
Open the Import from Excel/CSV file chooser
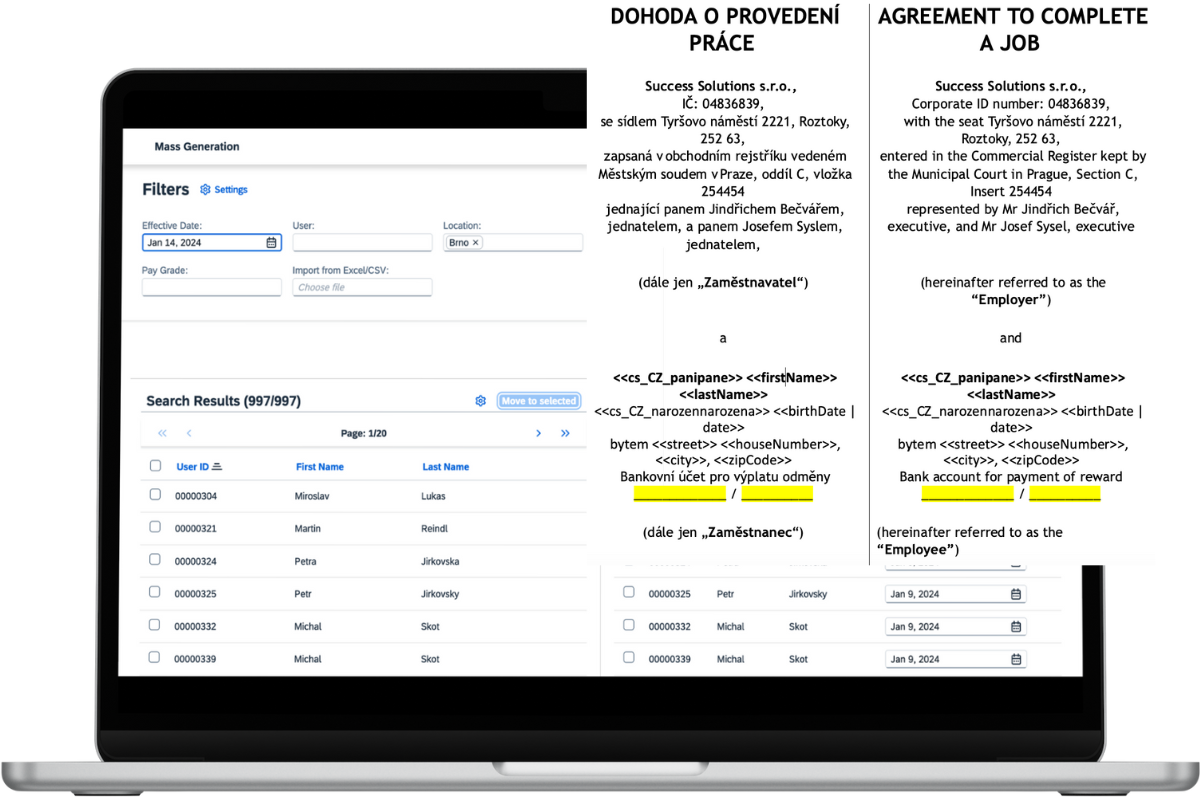point(362,287)
